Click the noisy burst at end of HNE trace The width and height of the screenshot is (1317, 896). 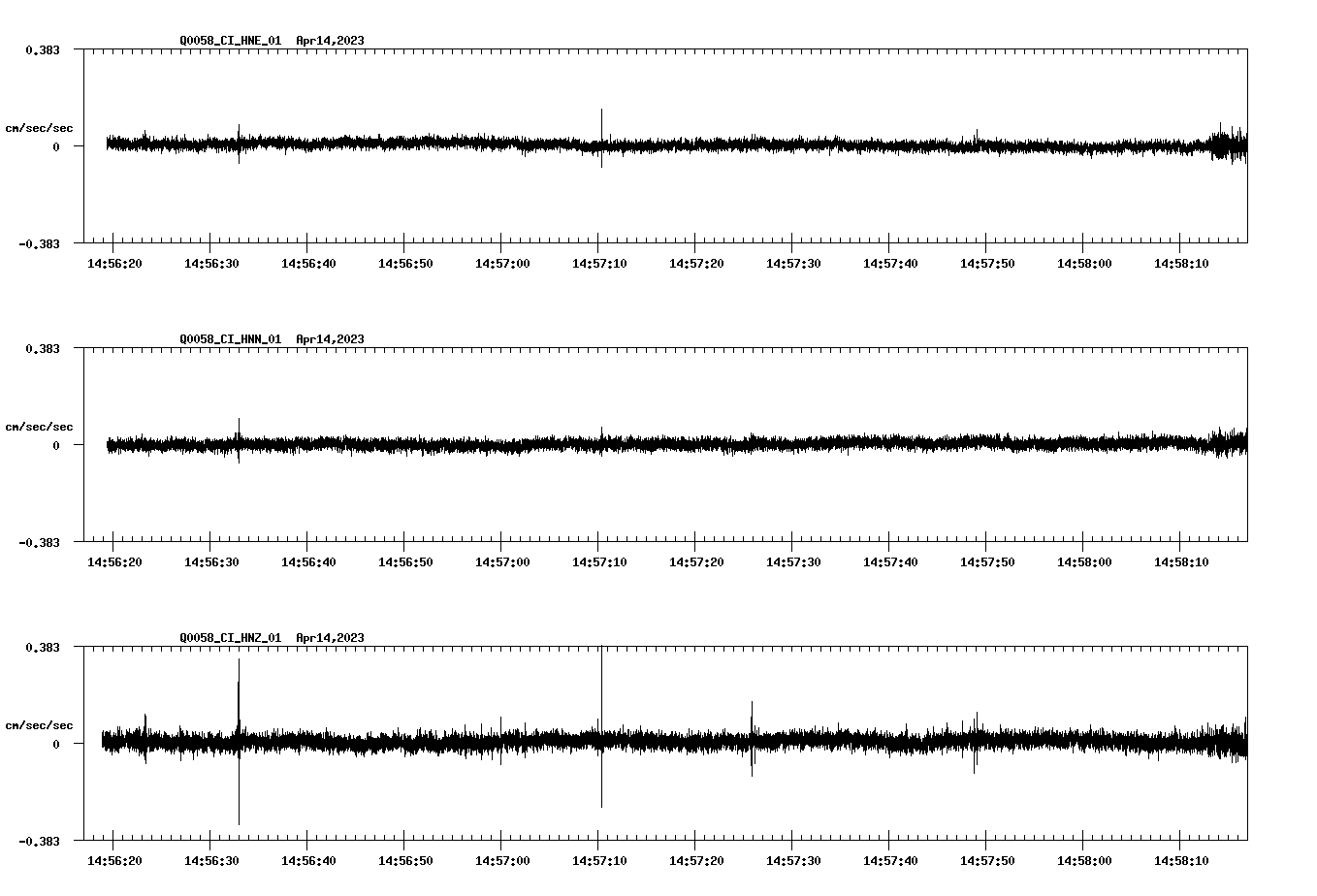1227,145
